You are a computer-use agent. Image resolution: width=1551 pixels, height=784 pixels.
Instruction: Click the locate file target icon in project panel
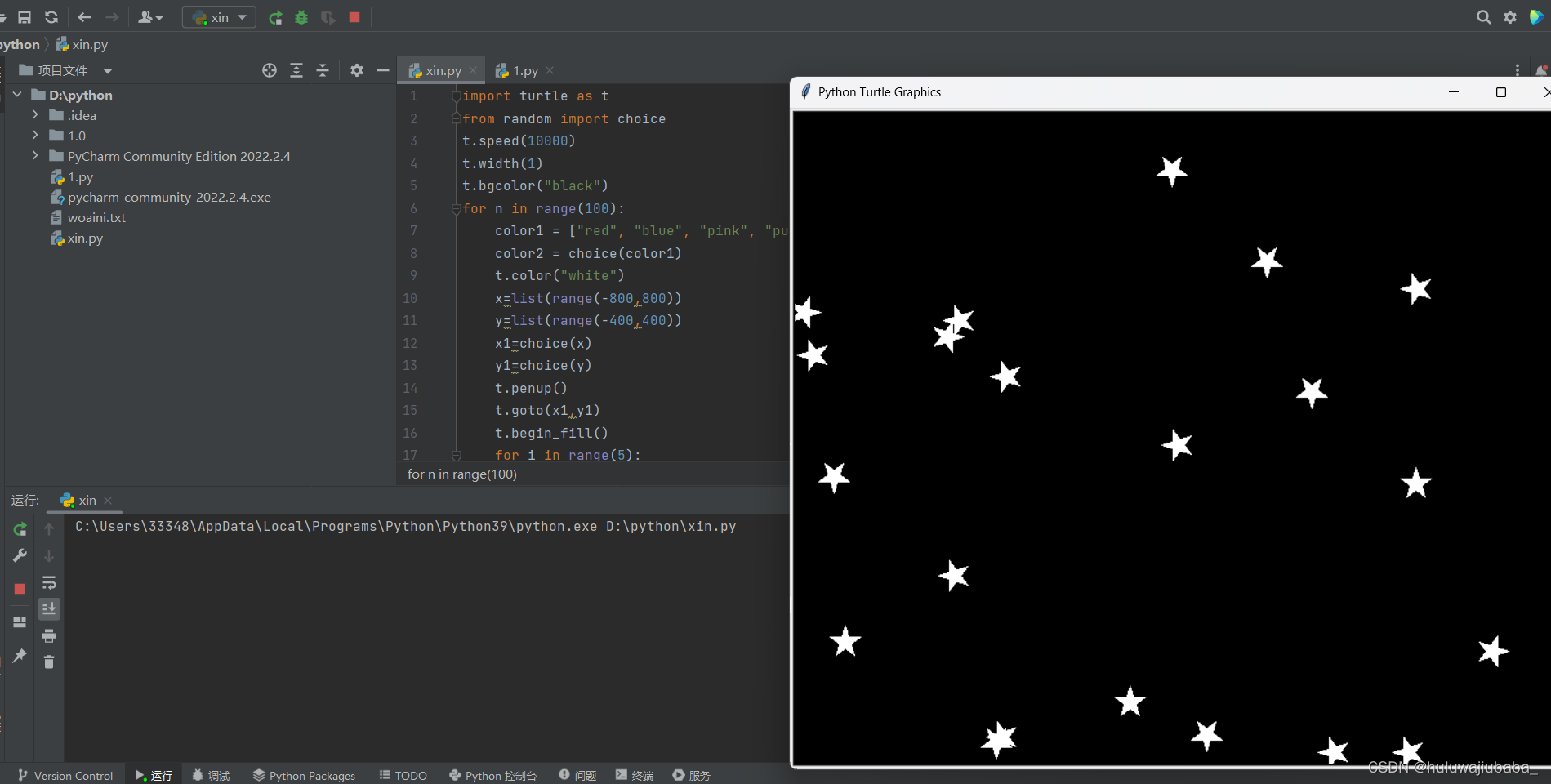[270, 70]
